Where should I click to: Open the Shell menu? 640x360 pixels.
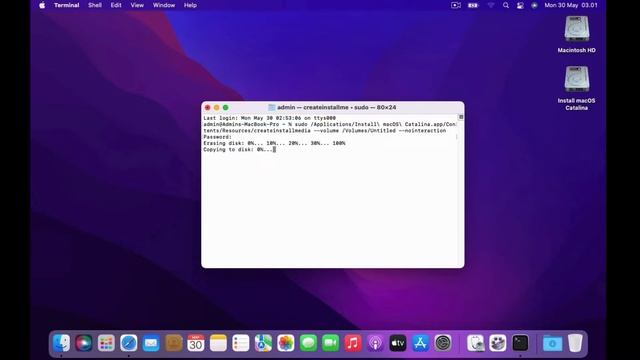(x=95, y=5)
